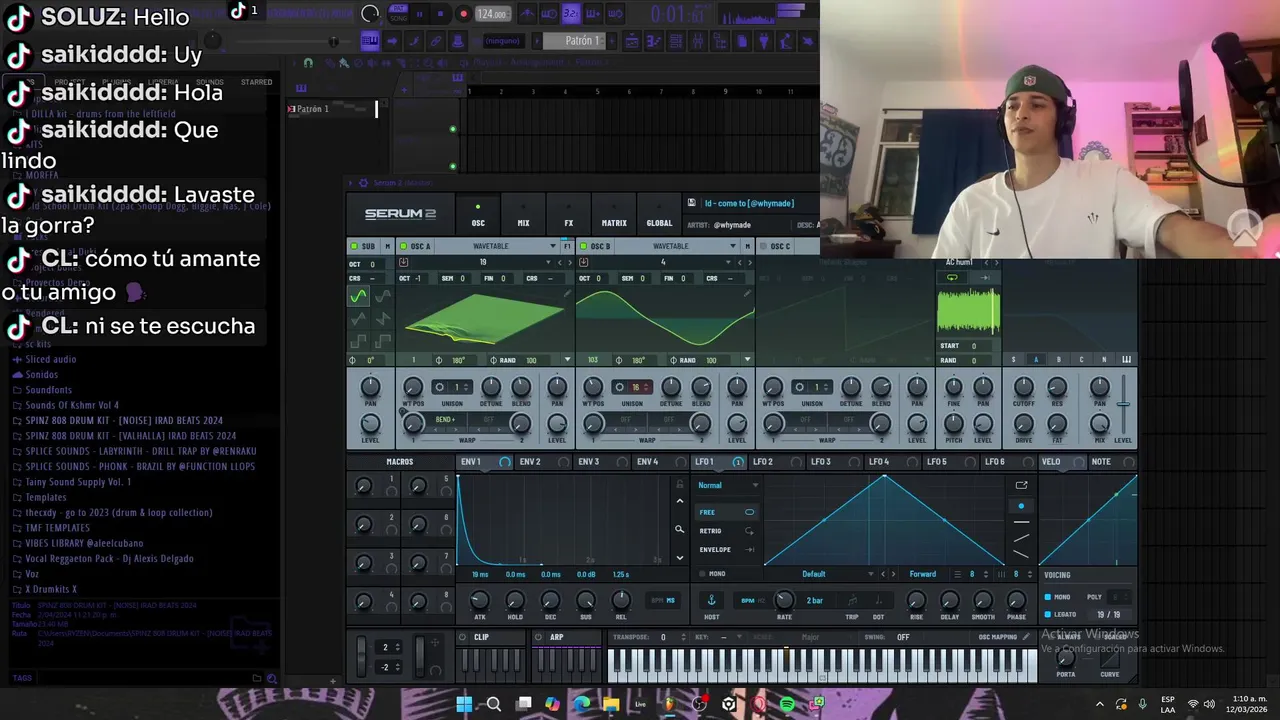Image resolution: width=1280 pixels, height=720 pixels.
Task: Open Microsoft Edge from the taskbar
Action: [582, 704]
